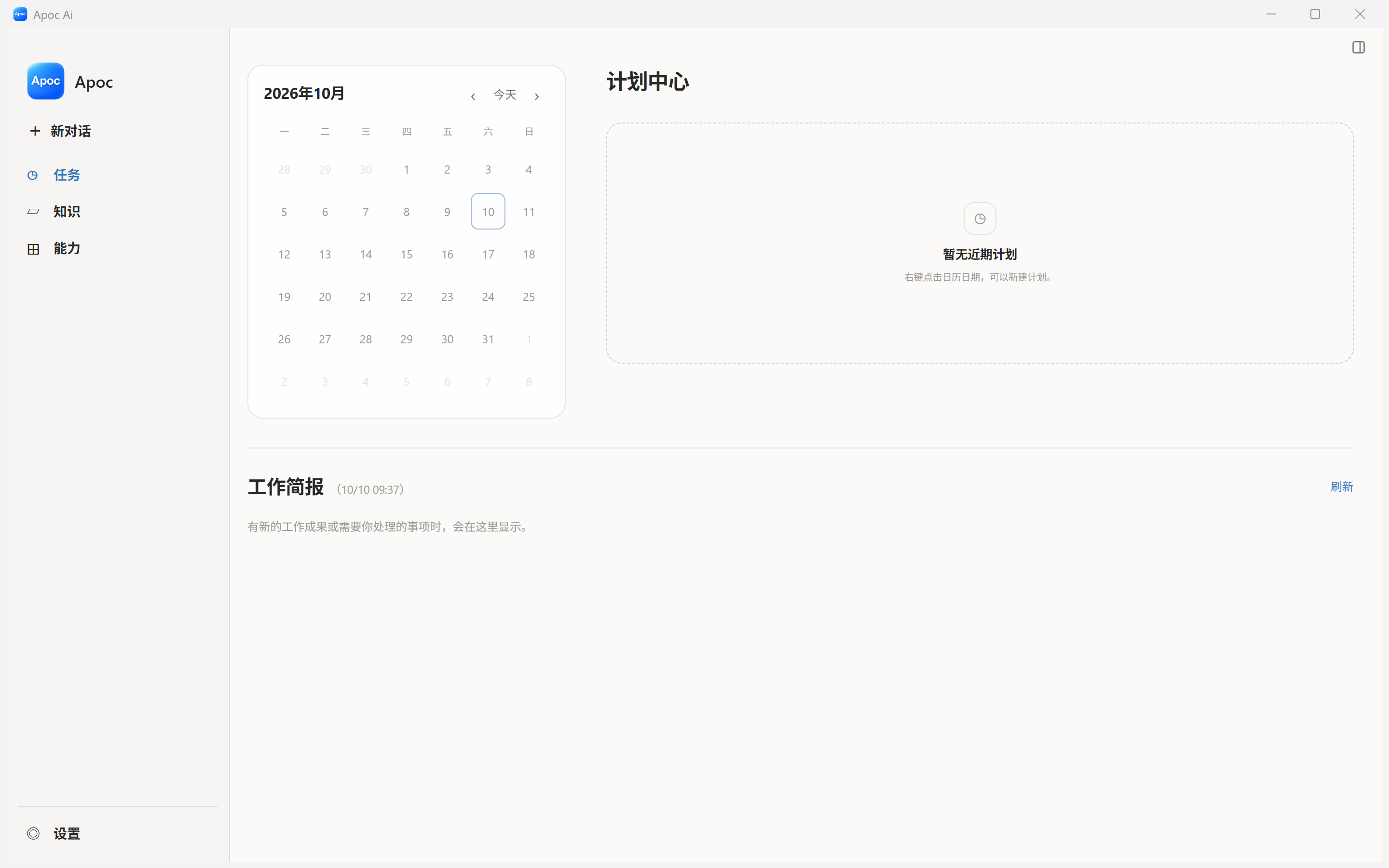Click the (10/10 09:37) timestamp

pos(370,489)
